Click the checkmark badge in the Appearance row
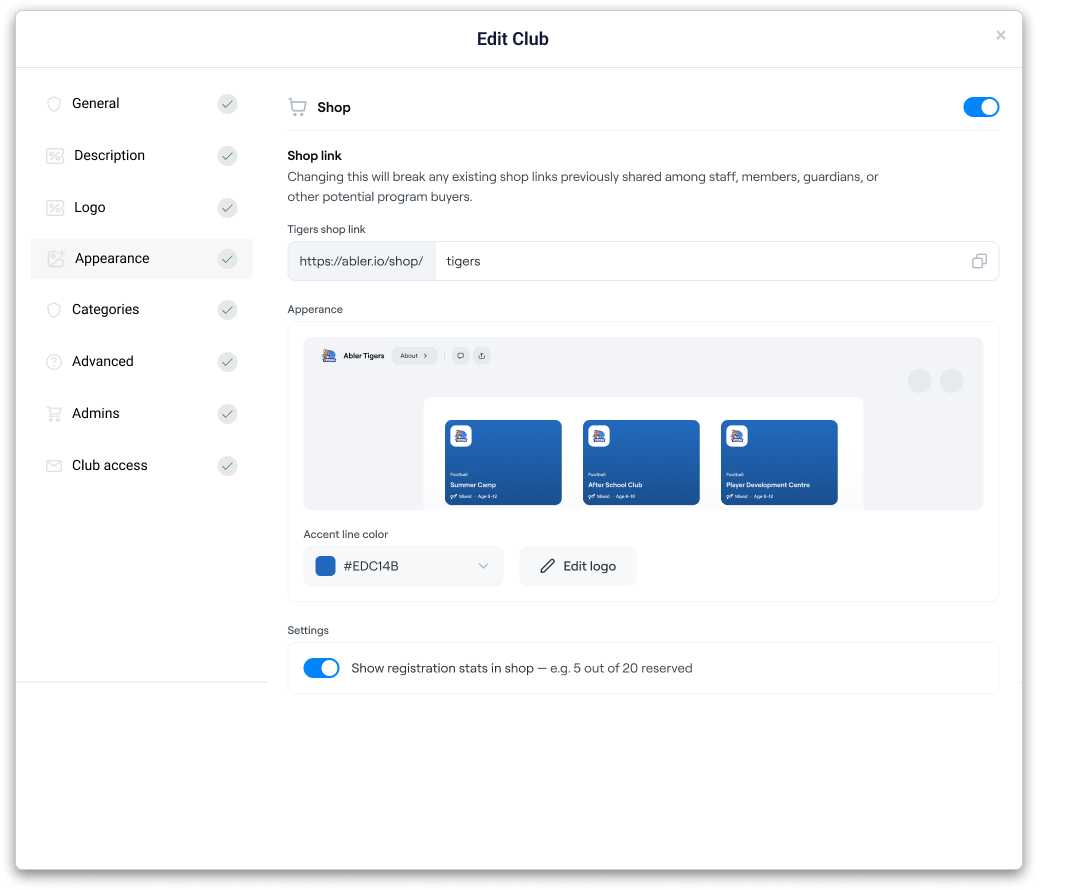 tap(228, 259)
